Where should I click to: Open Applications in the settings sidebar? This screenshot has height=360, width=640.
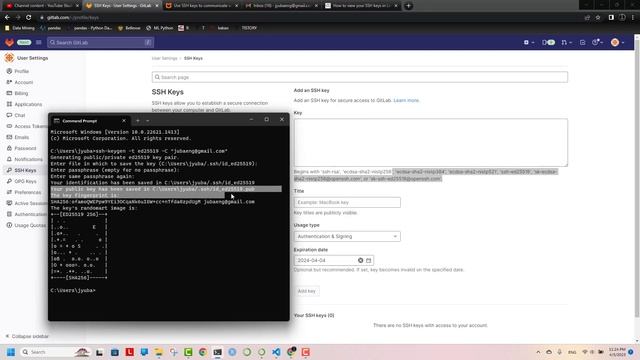pyautogui.click(x=28, y=104)
